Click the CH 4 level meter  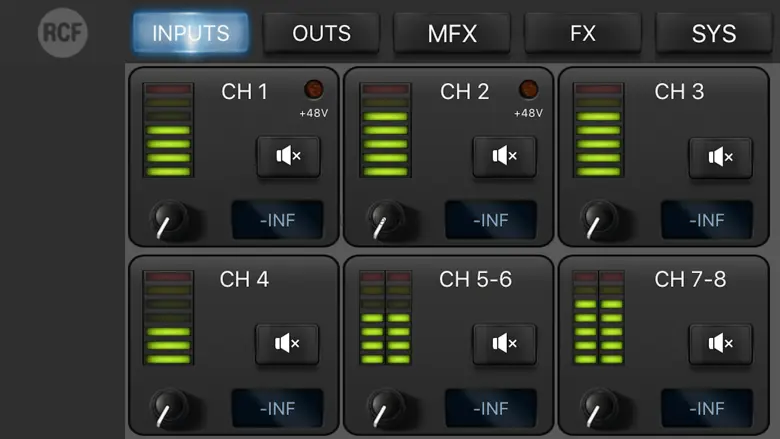point(168,318)
